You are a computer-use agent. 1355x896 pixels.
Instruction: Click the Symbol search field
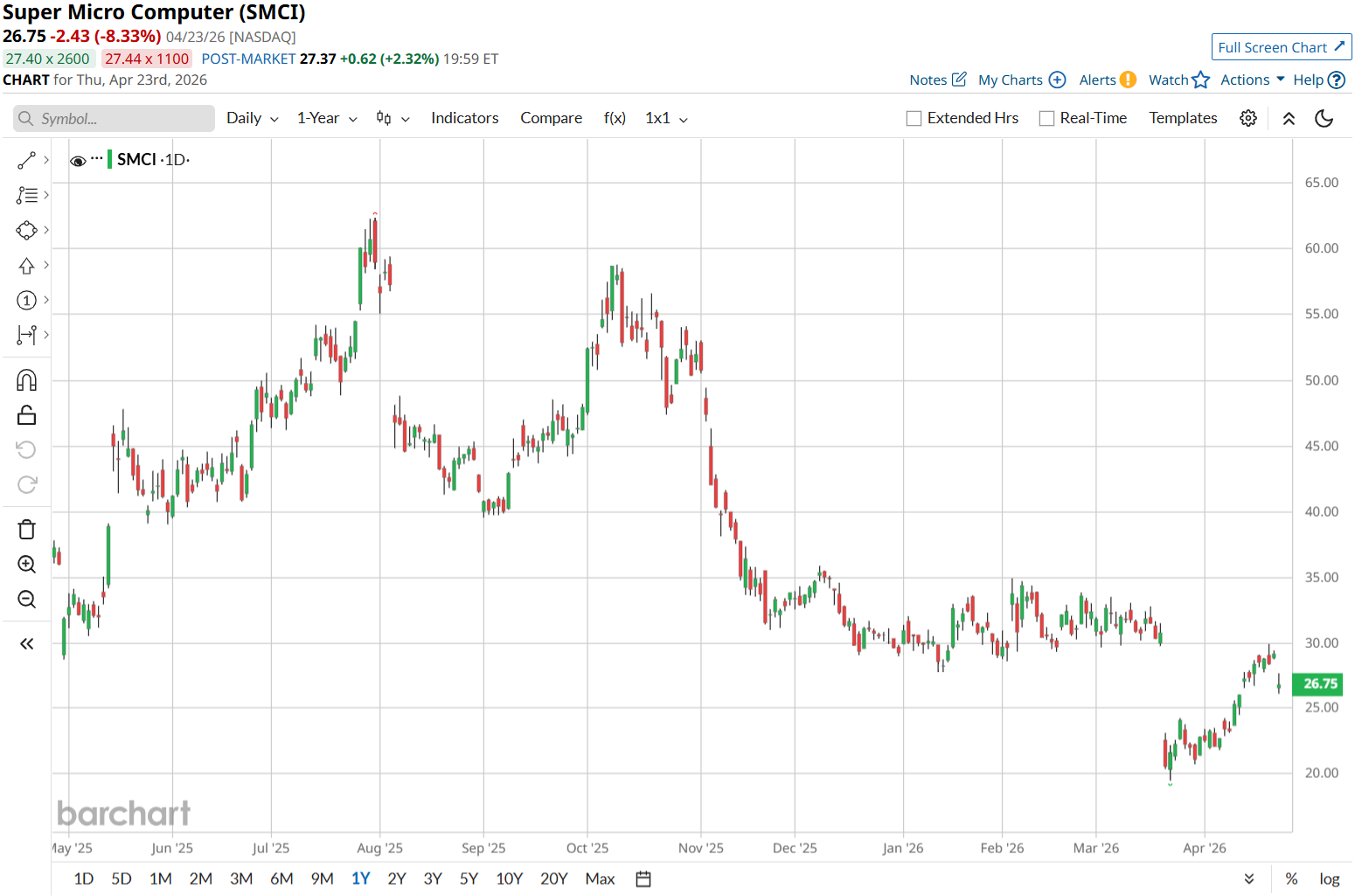click(114, 119)
